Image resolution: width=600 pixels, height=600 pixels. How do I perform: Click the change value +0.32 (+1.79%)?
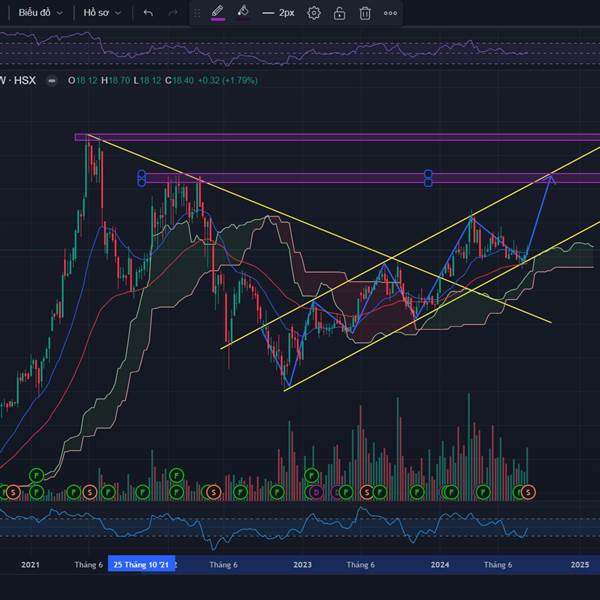(x=228, y=80)
